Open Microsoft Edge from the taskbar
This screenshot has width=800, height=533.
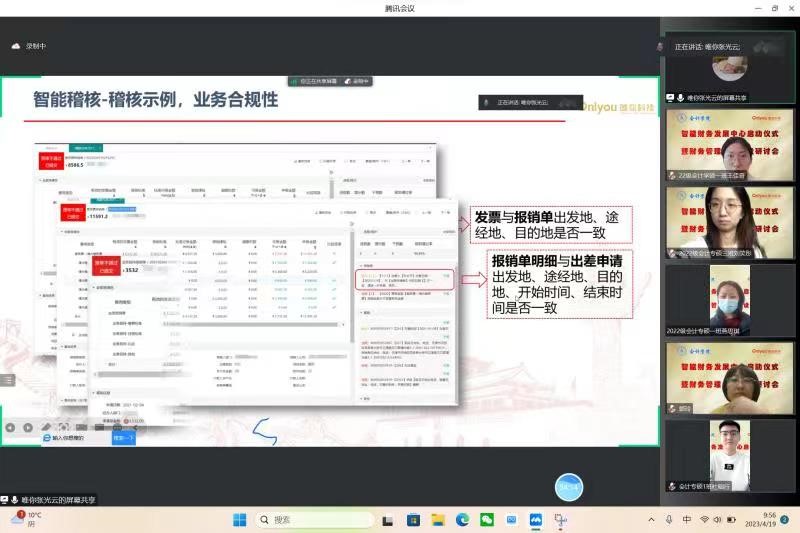pyautogui.click(x=462, y=520)
